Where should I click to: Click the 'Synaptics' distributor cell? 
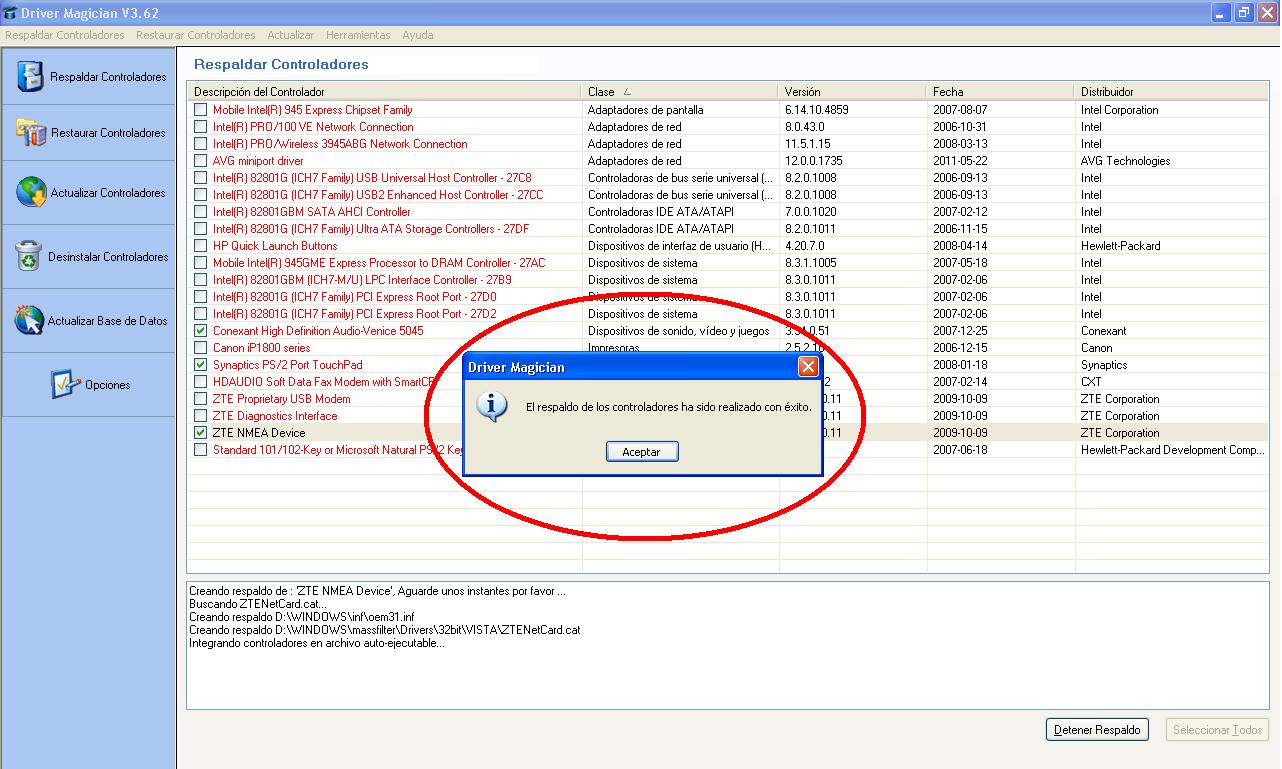tap(1104, 365)
